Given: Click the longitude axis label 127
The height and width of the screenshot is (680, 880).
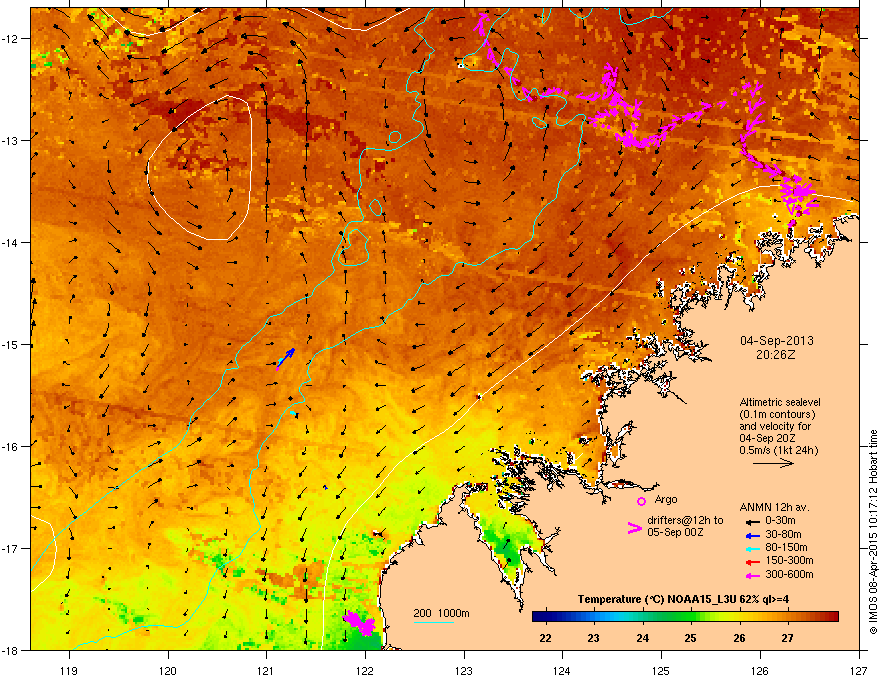Looking at the screenshot, I should point(859,671).
